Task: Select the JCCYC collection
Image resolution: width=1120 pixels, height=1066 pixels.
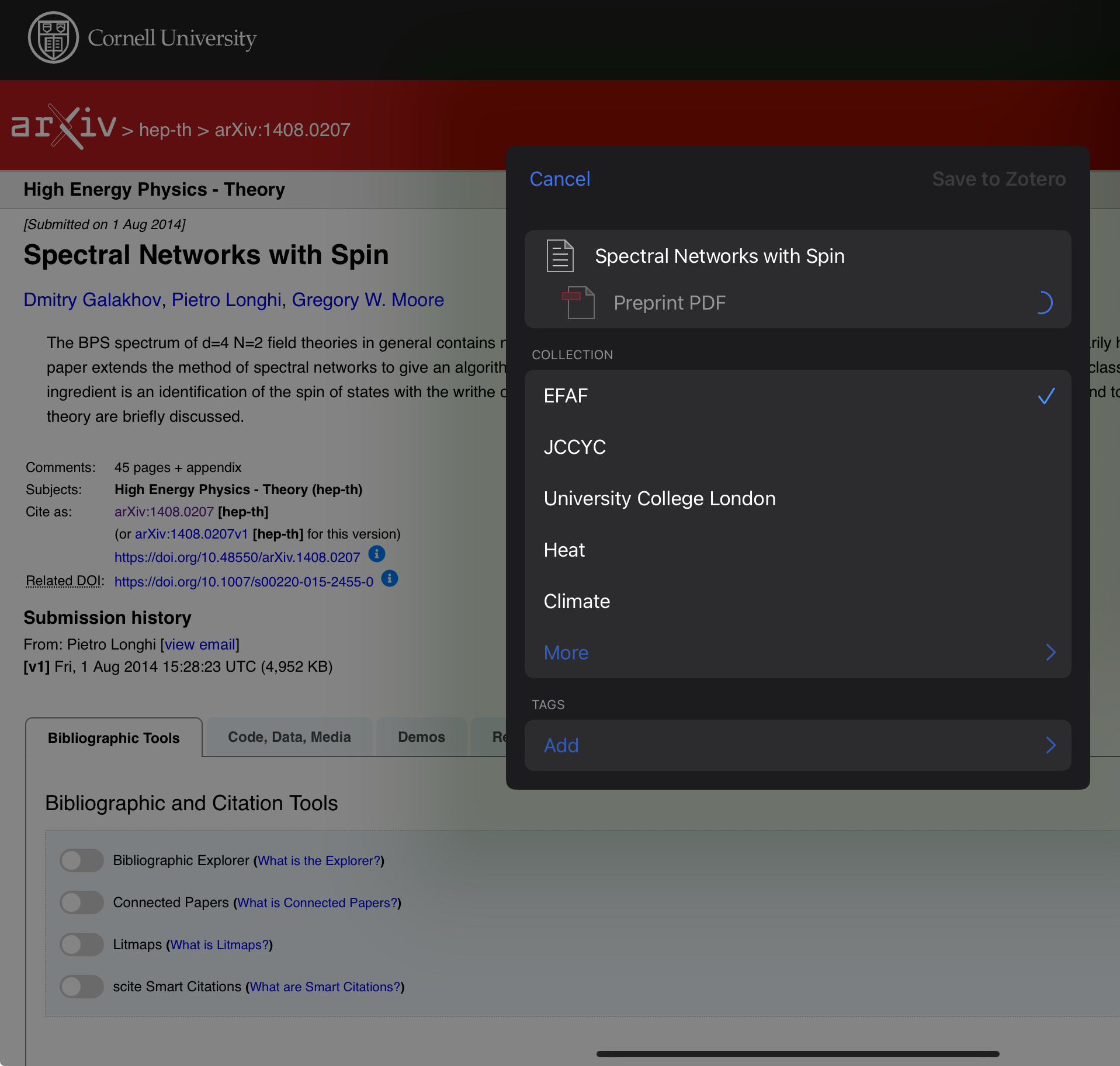Action: [x=797, y=447]
